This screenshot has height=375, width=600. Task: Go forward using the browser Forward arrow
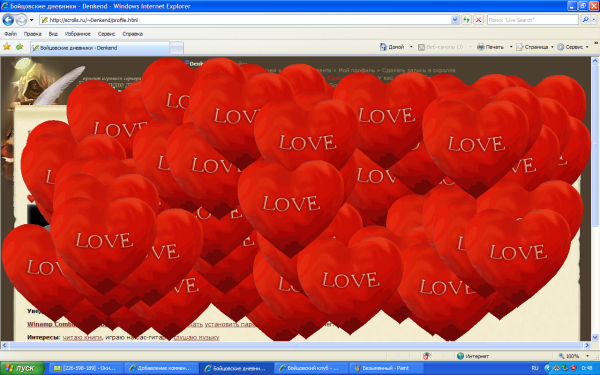21,20
